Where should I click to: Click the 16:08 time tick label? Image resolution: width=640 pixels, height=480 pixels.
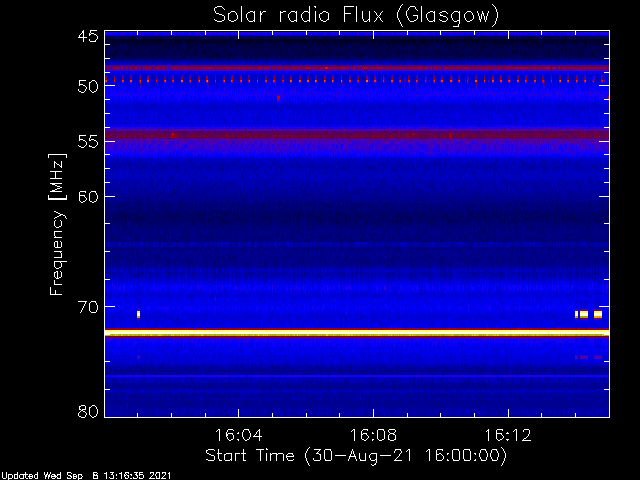(x=373, y=435)
